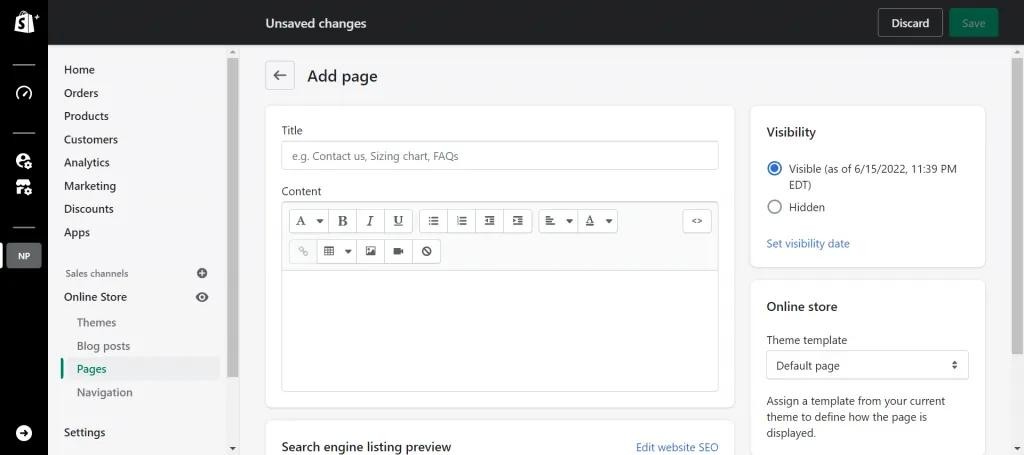This screenshot has height=455, width=1024.
Task: Show HTML source code view
Action: pyautogui.click(x=697, y=221)
